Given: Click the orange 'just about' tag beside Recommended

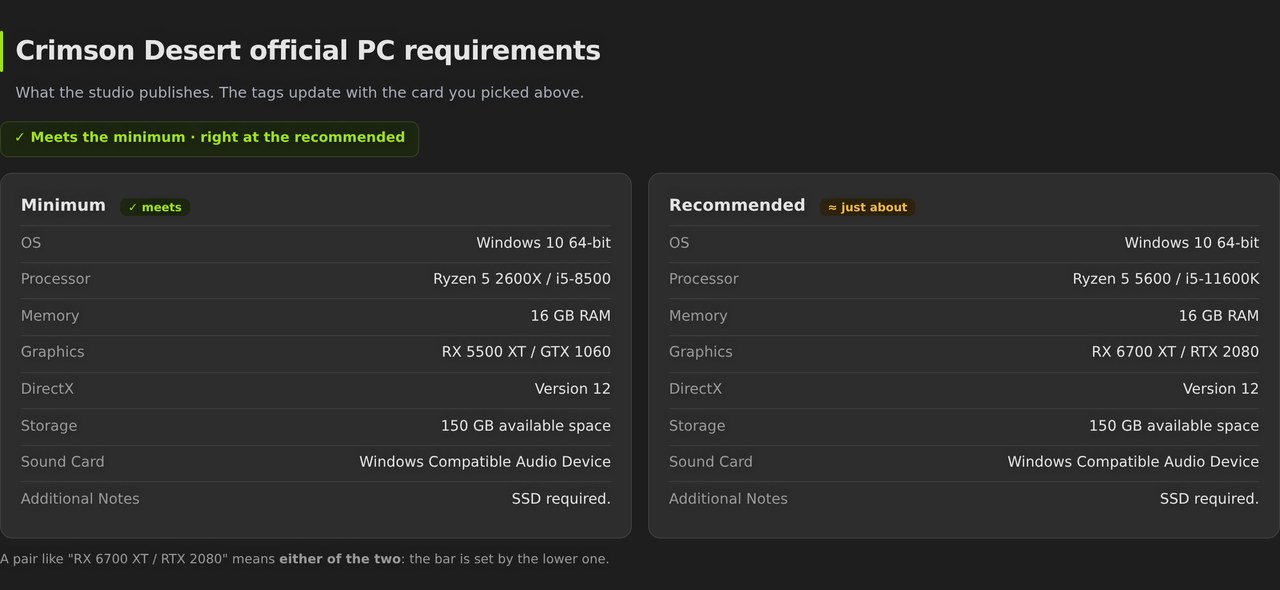Looking at the screenshot, I should 867,207.
